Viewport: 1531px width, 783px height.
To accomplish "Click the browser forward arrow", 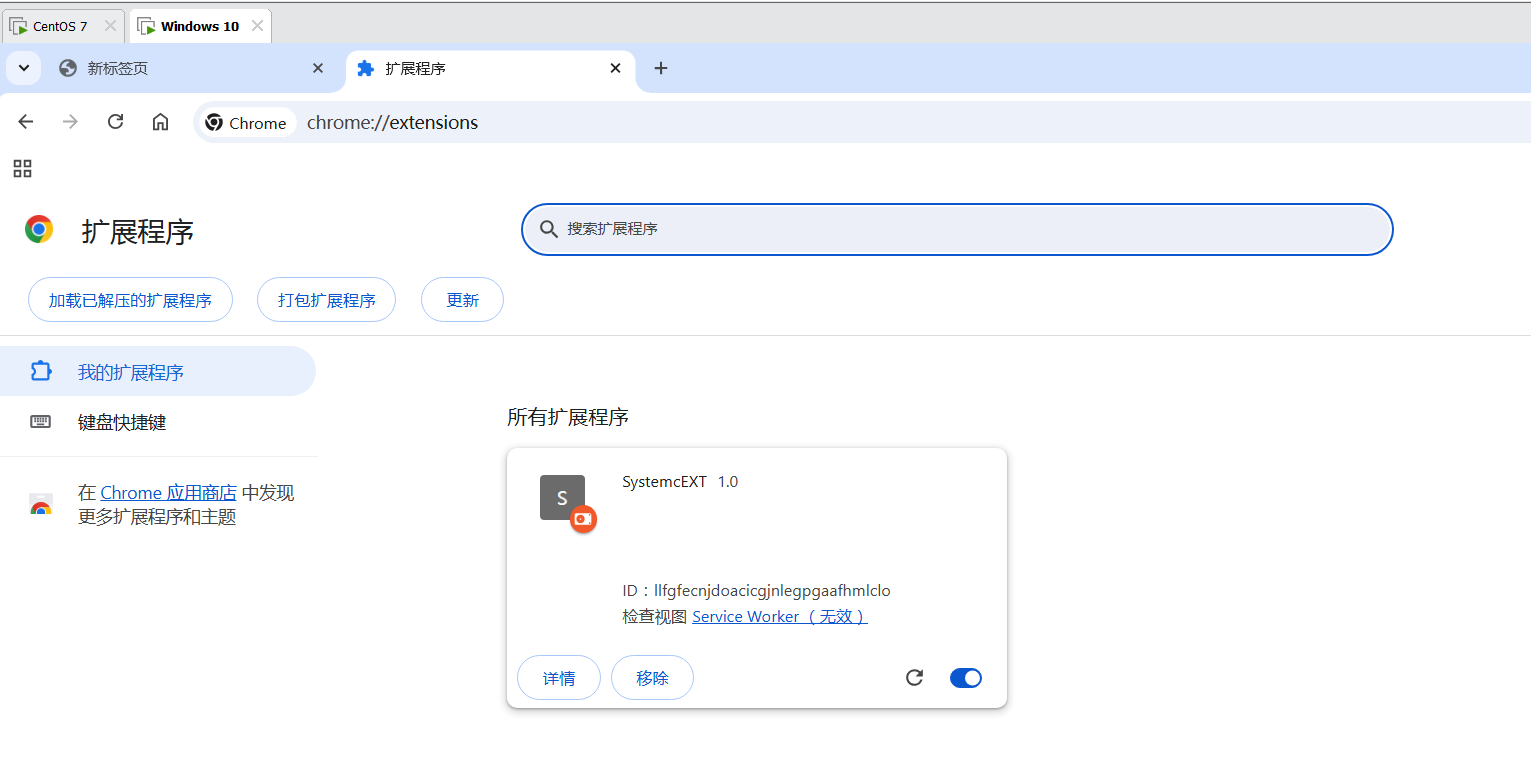I will (x=70, y=122).
